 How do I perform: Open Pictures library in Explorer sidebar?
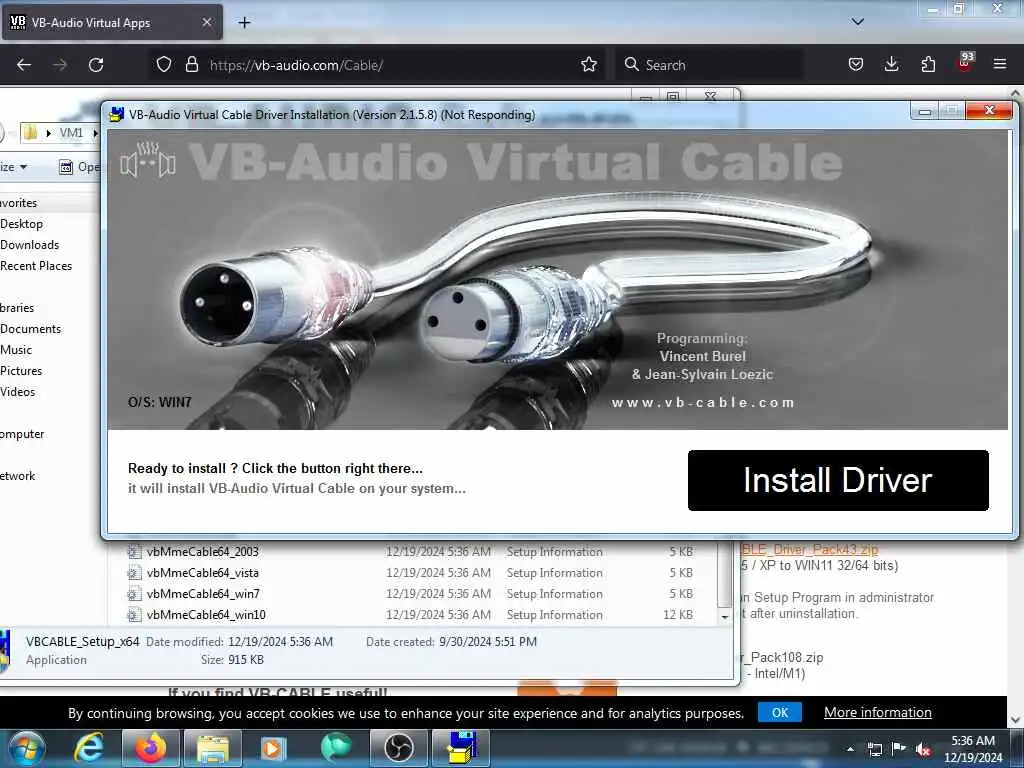tap(21, 371)
